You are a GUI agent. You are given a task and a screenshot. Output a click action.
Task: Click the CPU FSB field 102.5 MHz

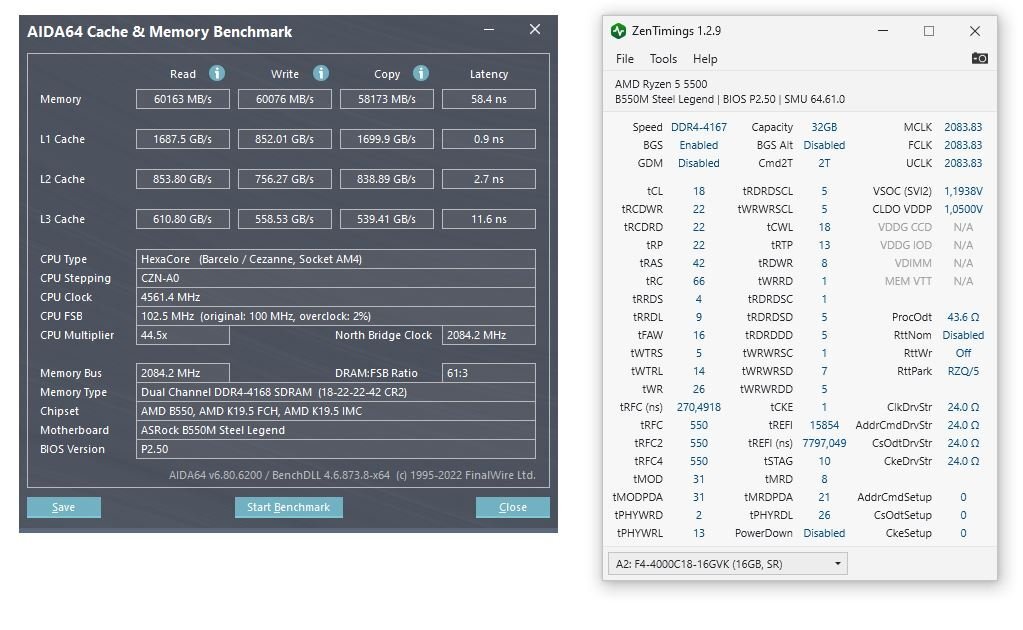[336, 316]
